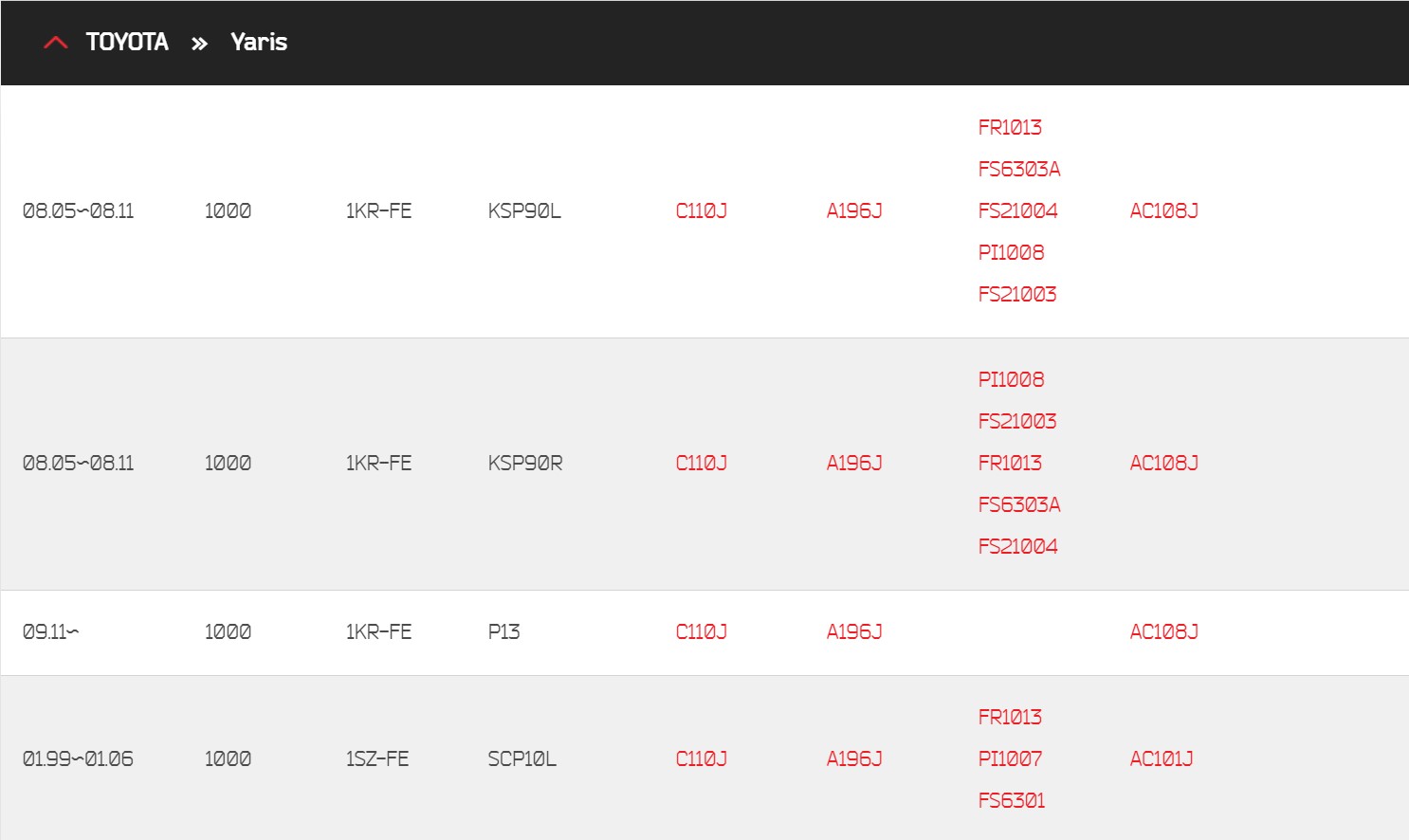Open FS6301 link in SCP10L row
Screen dimensions: 1409x840
1012,800
